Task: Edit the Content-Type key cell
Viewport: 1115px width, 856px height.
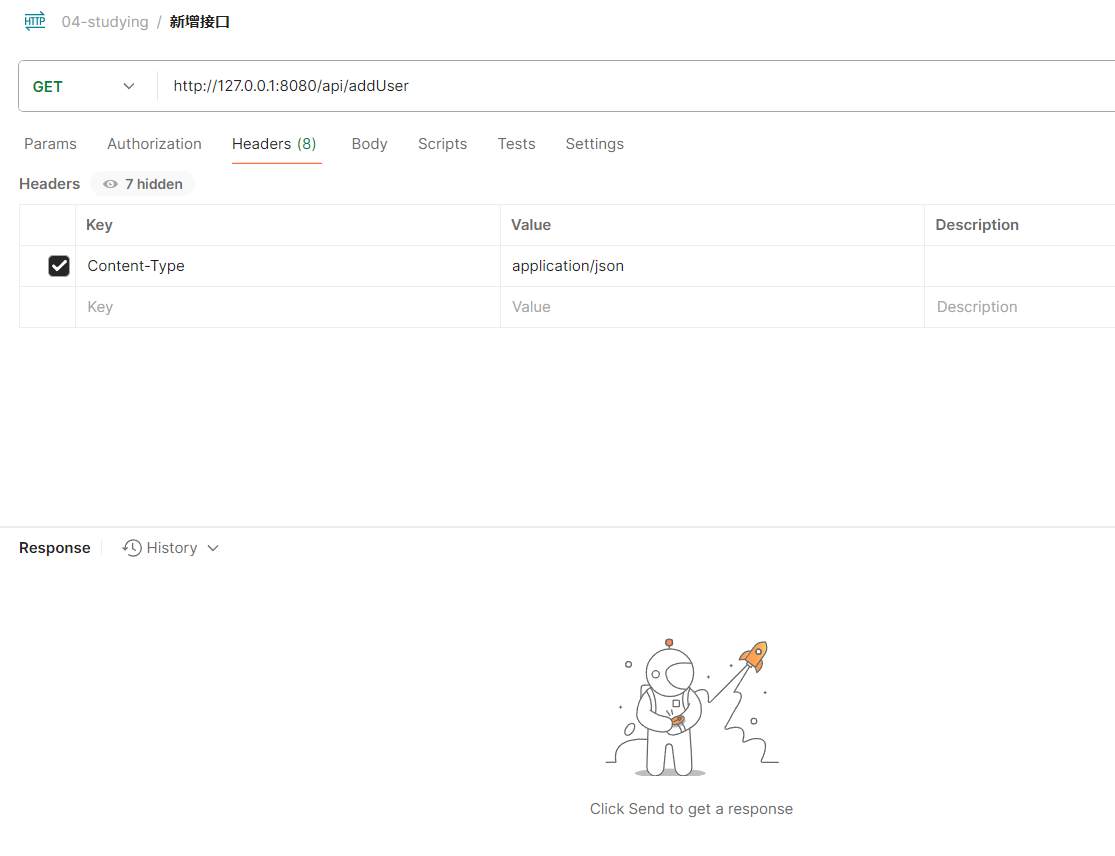Action: 288,266
